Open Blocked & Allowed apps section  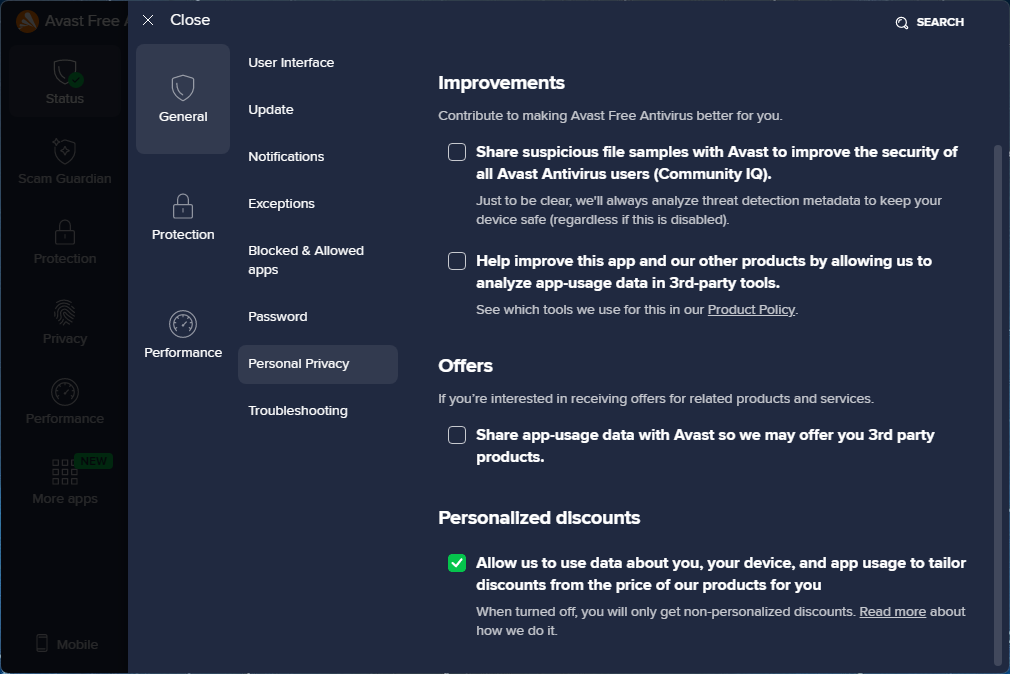pyautogui.click(x=306, y=260)
